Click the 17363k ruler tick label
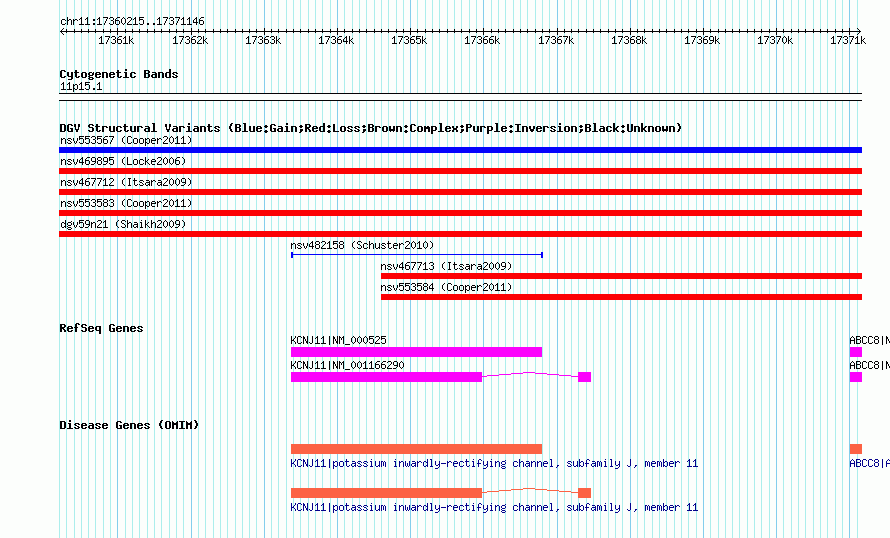 coord(263,40)
